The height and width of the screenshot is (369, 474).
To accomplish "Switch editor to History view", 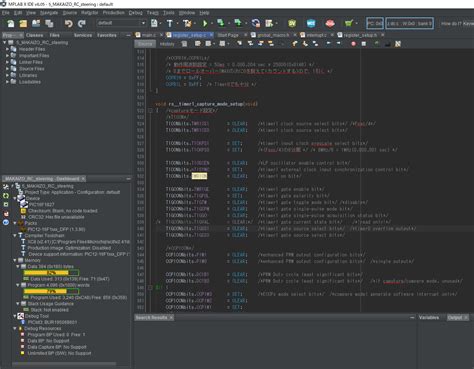I will (167, 44).
